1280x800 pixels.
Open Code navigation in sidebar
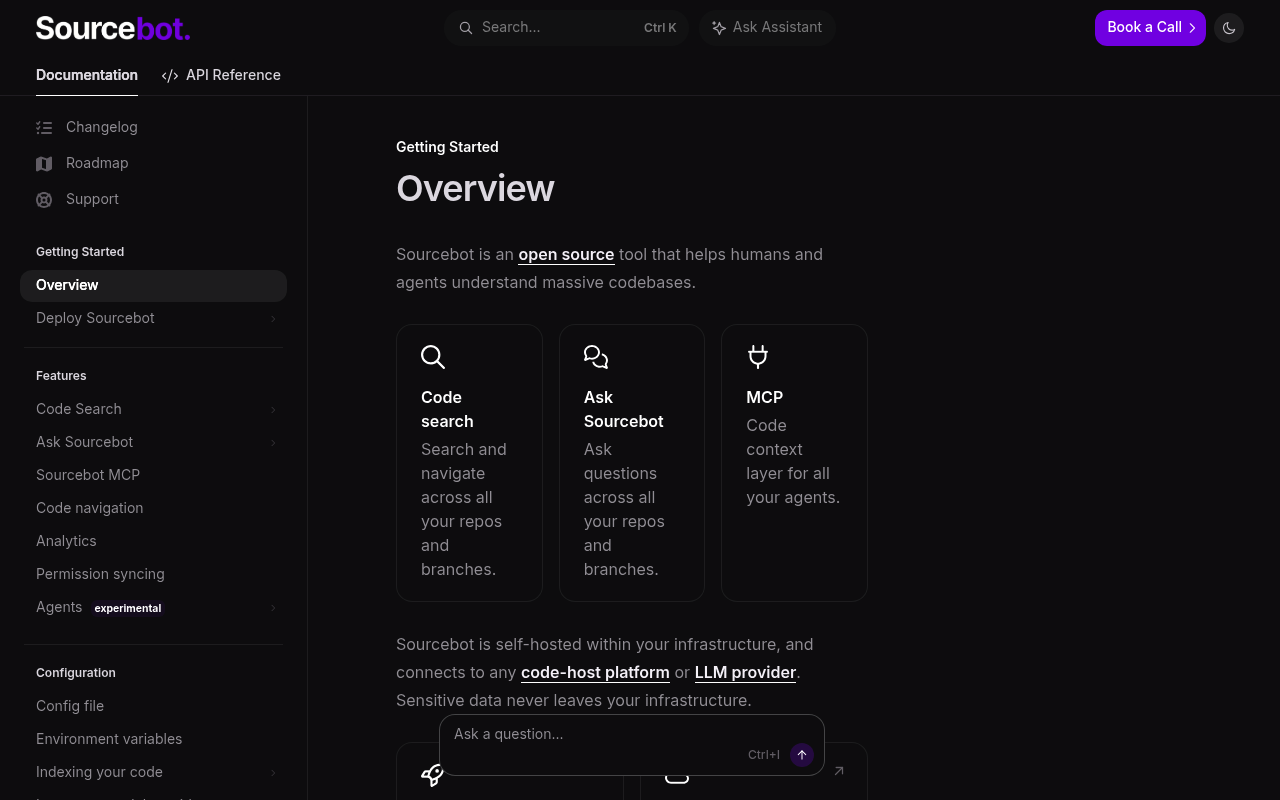click(153, 508)
